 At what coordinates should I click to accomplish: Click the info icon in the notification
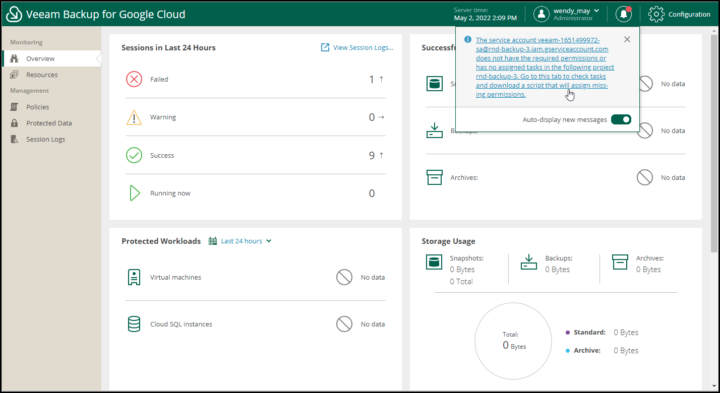point(467,40)
